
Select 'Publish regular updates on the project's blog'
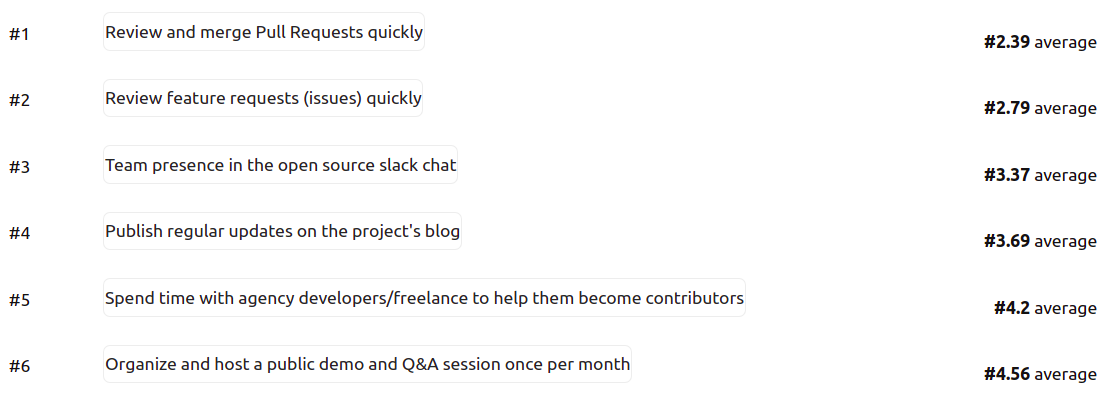(x=282, y=231)
